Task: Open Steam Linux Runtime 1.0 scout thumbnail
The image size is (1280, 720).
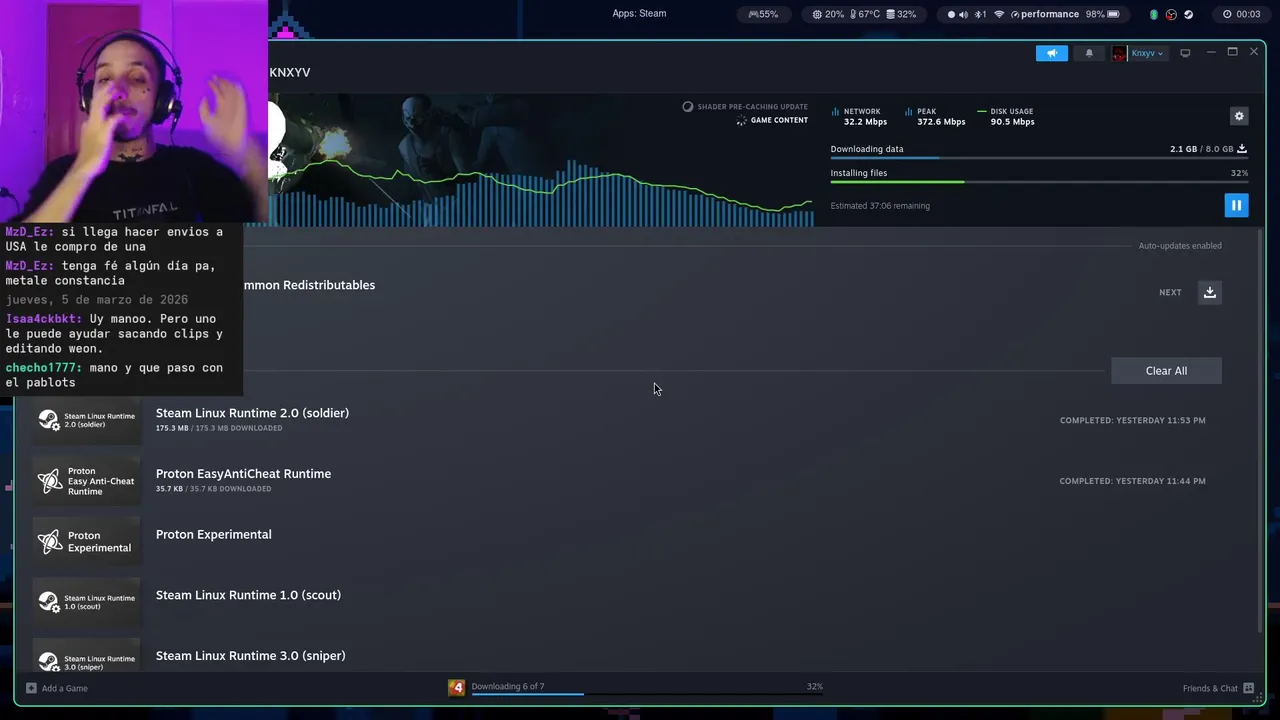Action: (87, 602)
